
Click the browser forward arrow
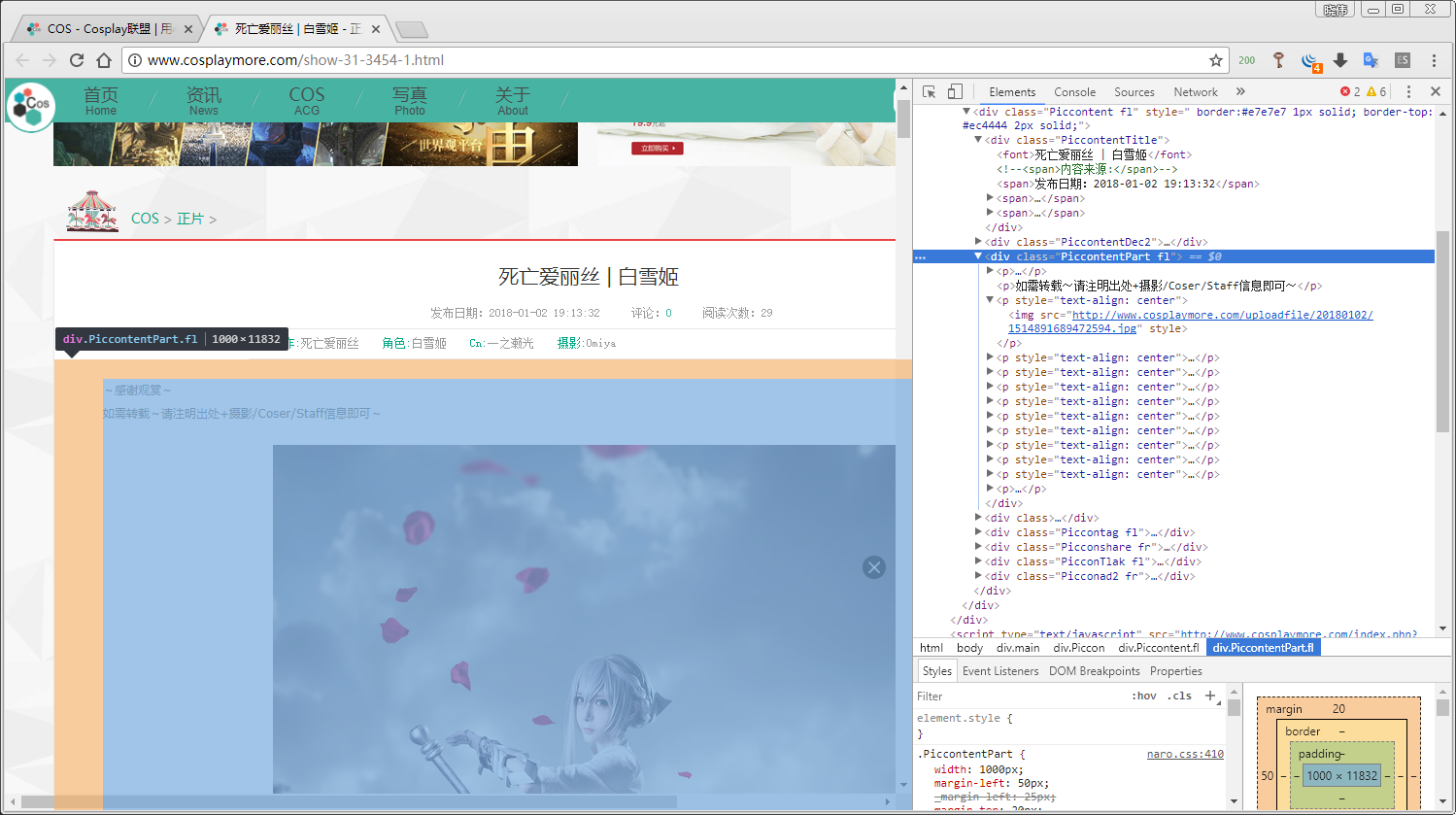coord(50,60)
